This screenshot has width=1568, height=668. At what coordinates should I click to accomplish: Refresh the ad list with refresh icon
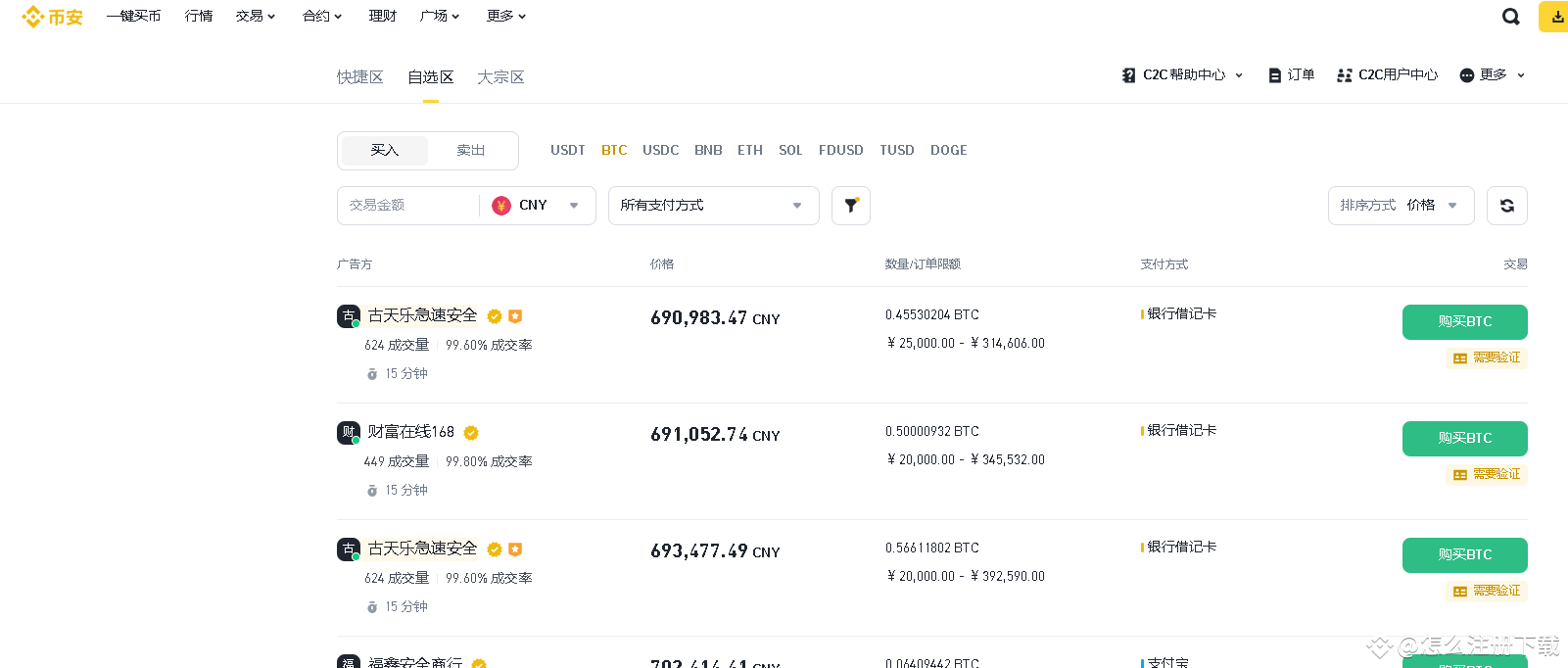(x=1507, y=206)
